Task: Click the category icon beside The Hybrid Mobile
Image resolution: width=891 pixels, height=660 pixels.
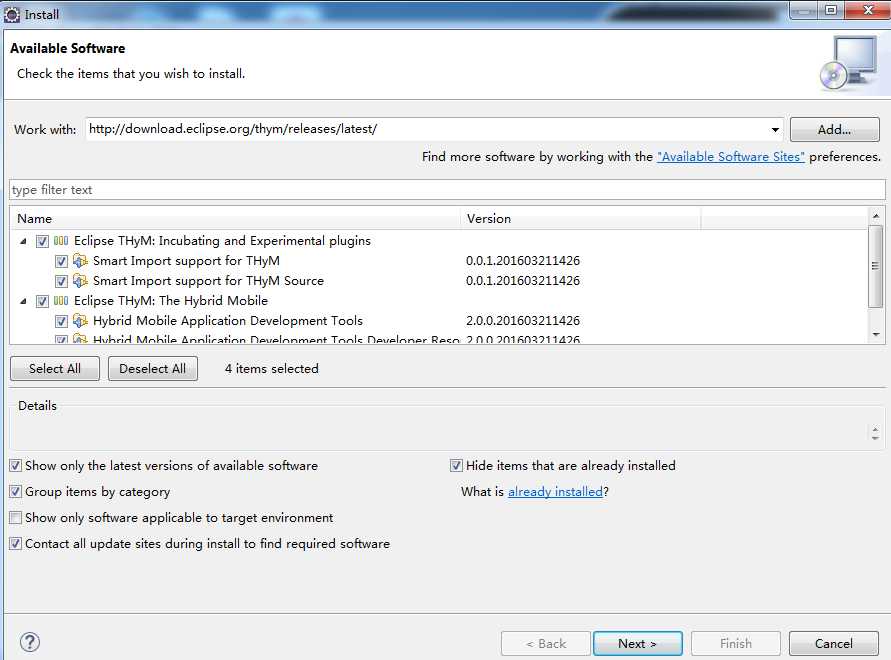Action: point(61,301)
